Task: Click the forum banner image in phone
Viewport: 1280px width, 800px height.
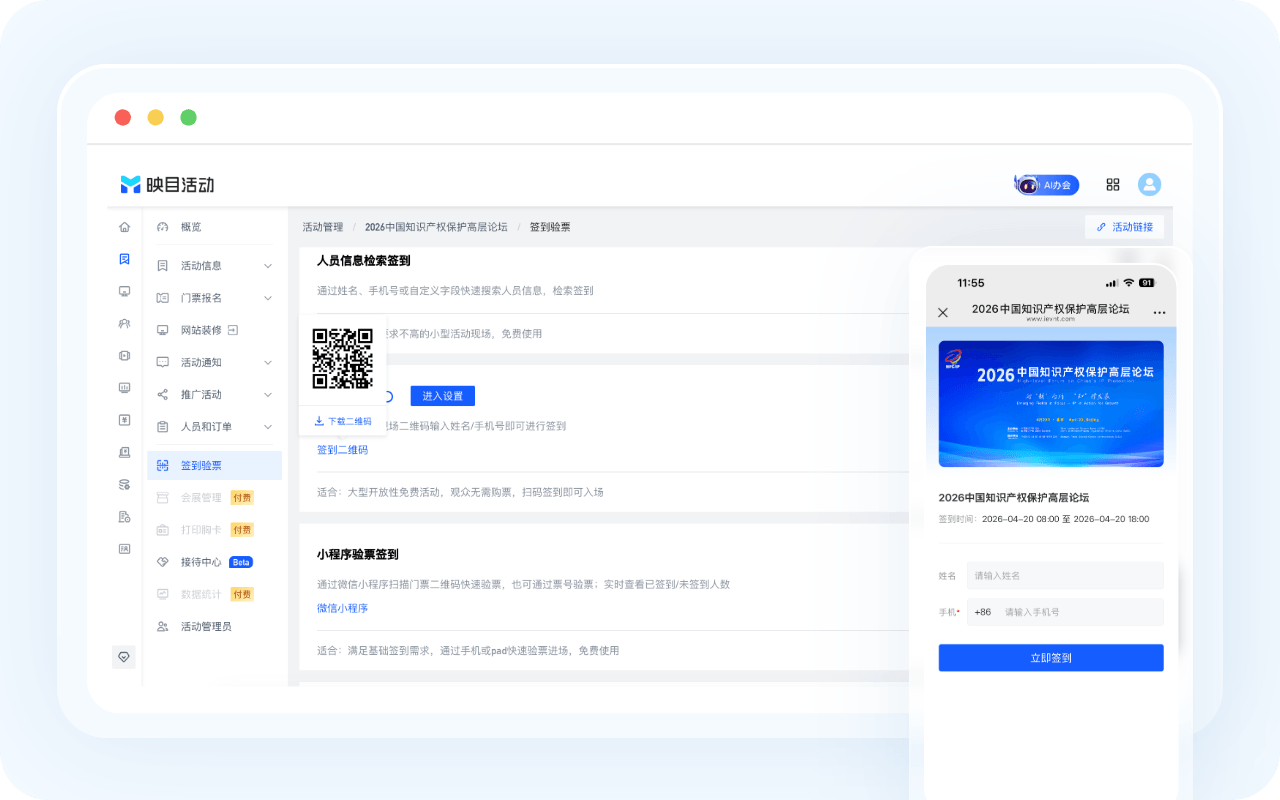Action: pos(1051,404)
